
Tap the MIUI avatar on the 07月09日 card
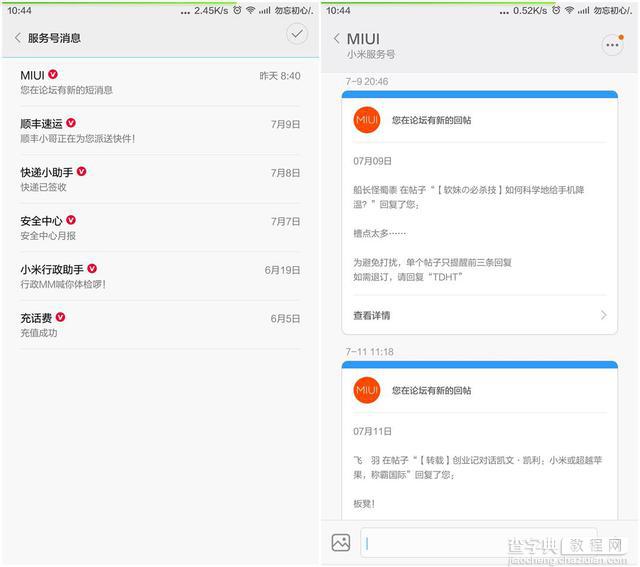click(x=367, y=120)
